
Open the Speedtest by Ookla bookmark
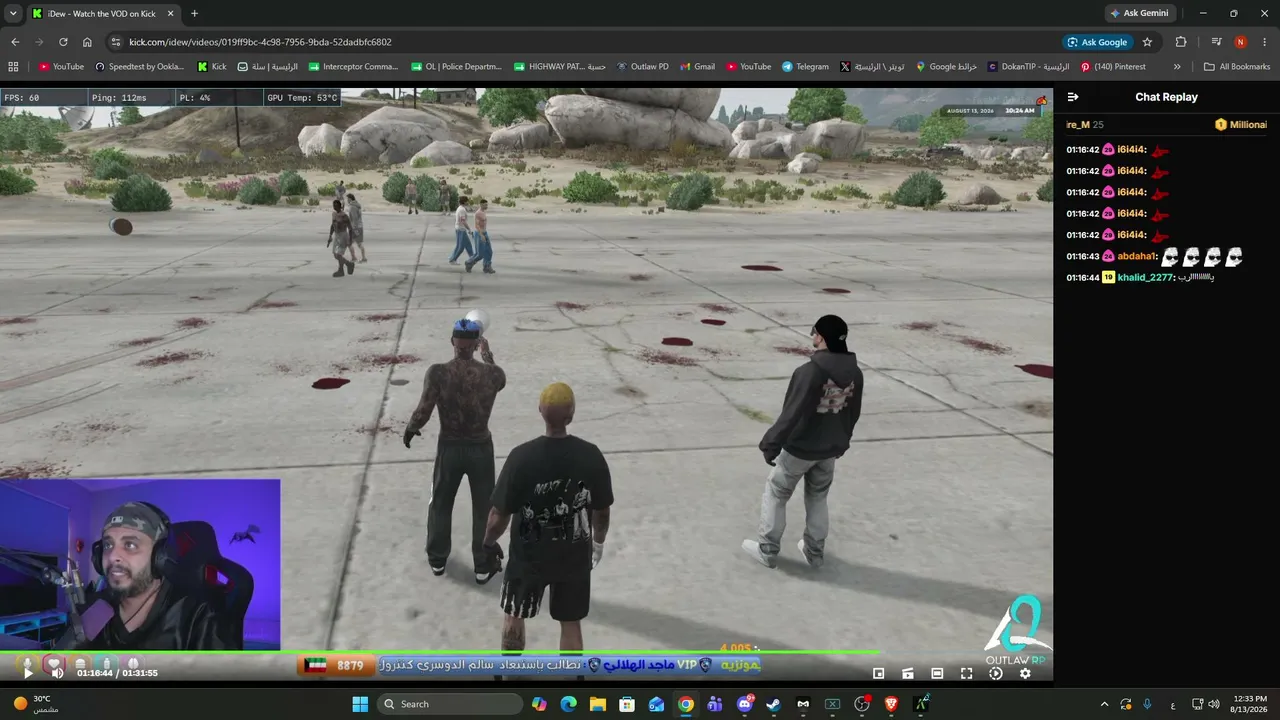pyautogui.click(x=140, y=67)
